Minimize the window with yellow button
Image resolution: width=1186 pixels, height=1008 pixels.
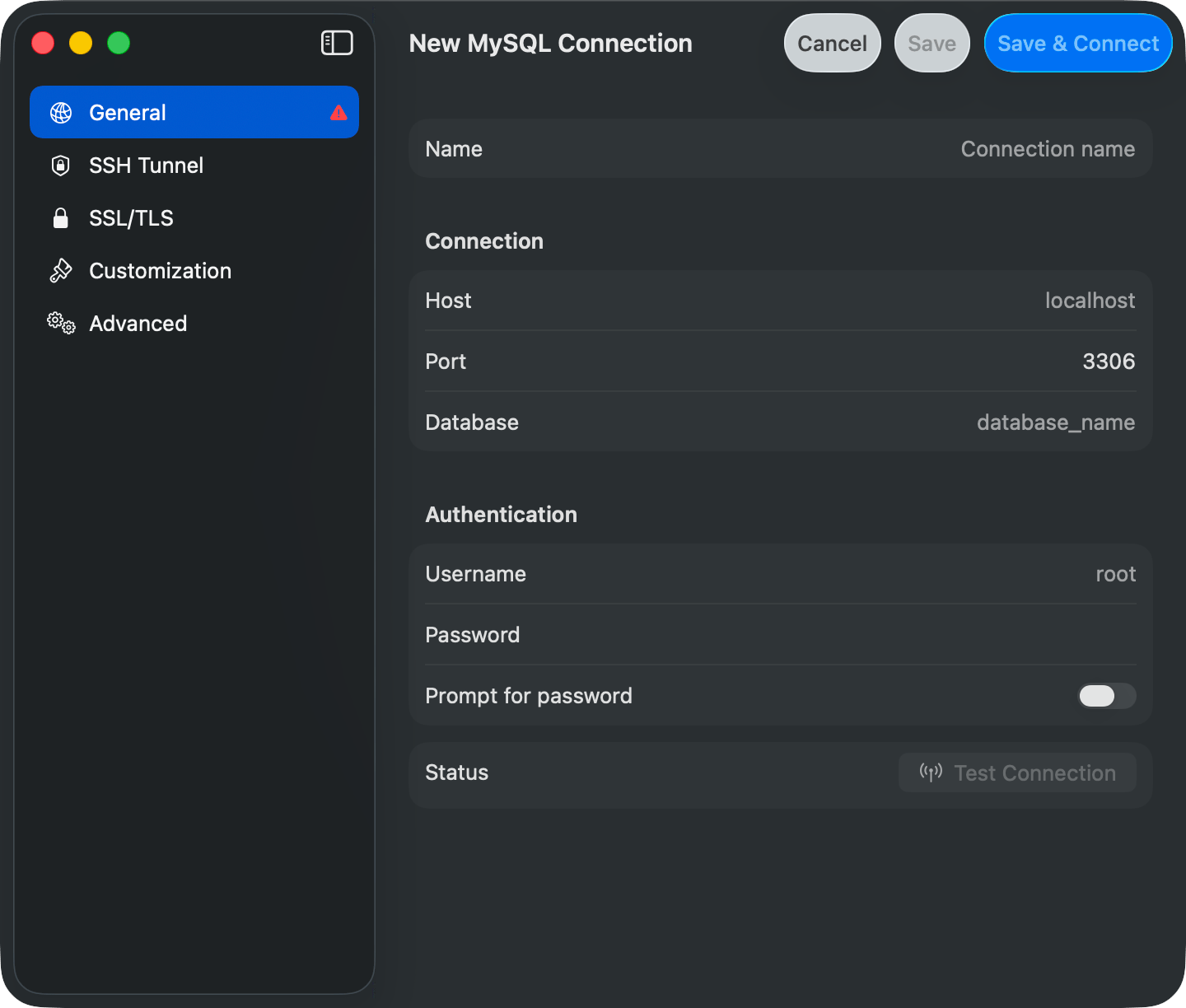pyautogui.click(x=81, y=43)
